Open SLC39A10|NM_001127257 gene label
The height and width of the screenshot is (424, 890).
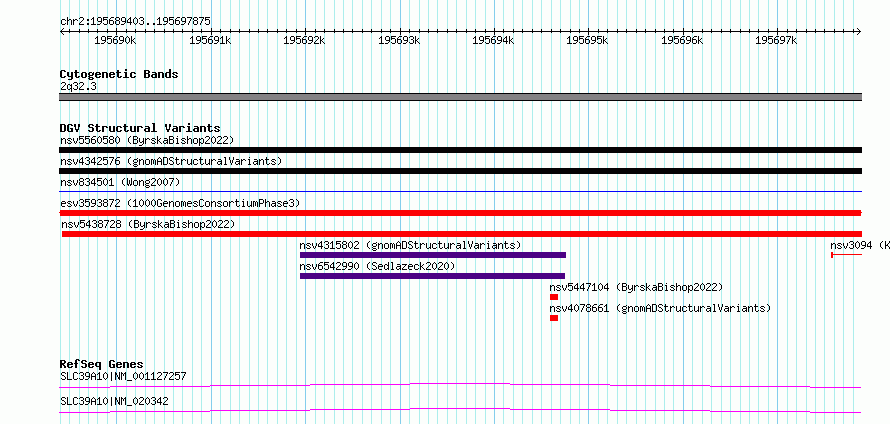point(123,376)
